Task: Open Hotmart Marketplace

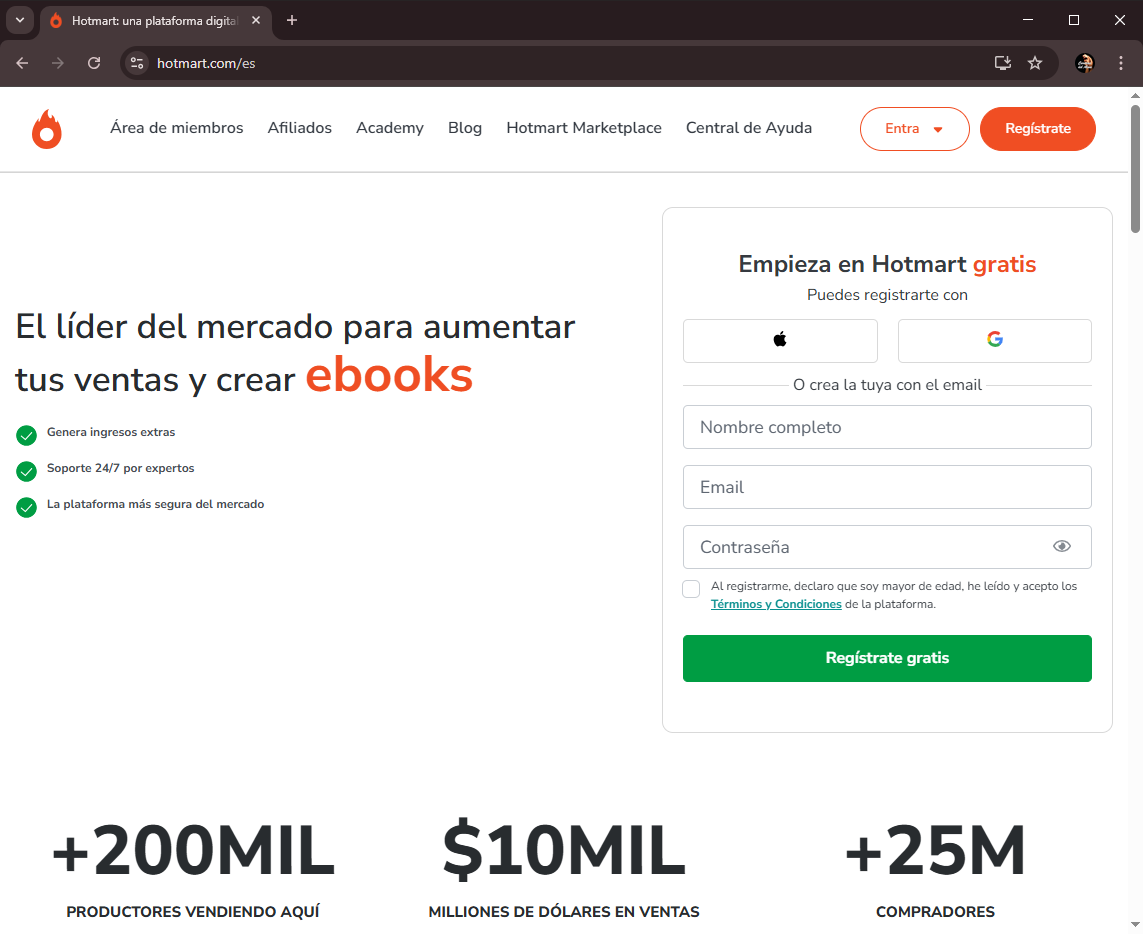Action: pos(584,128)
